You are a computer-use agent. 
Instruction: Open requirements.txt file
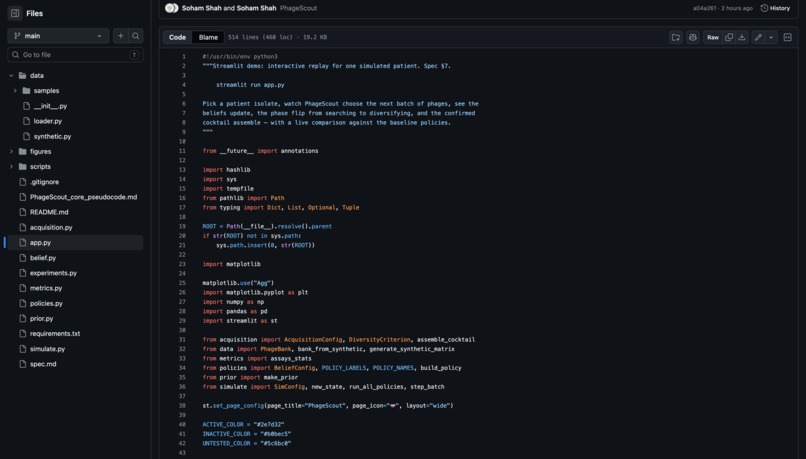[55, 334]
